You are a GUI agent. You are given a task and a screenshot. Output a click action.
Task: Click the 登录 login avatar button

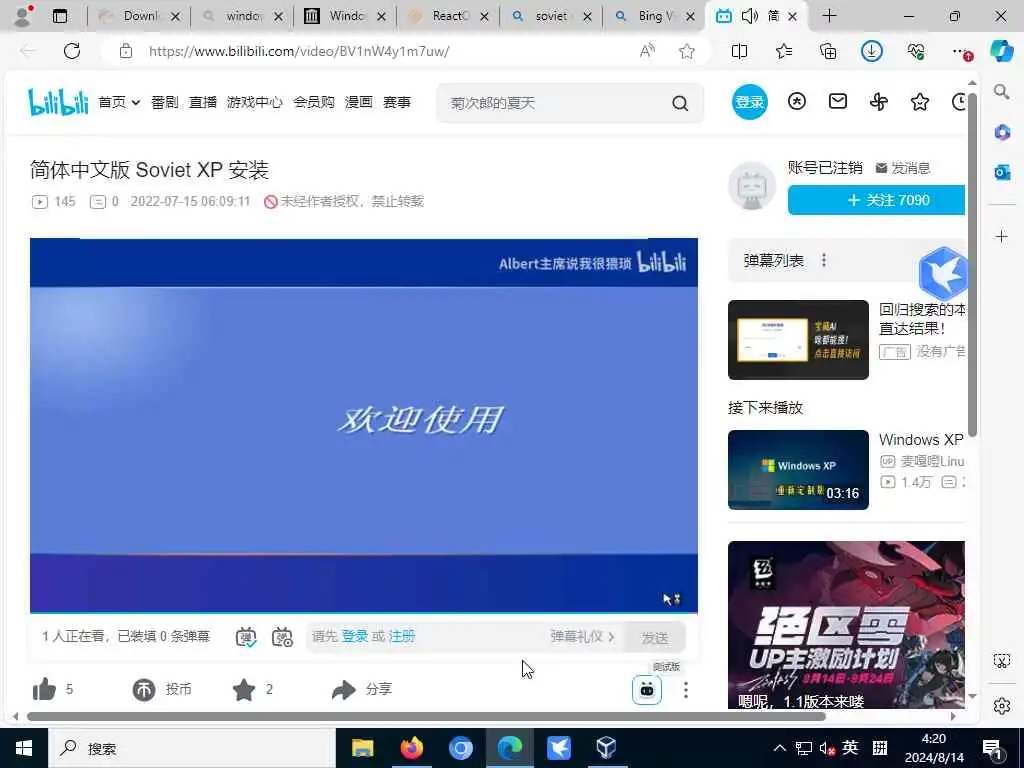point(749,102)
